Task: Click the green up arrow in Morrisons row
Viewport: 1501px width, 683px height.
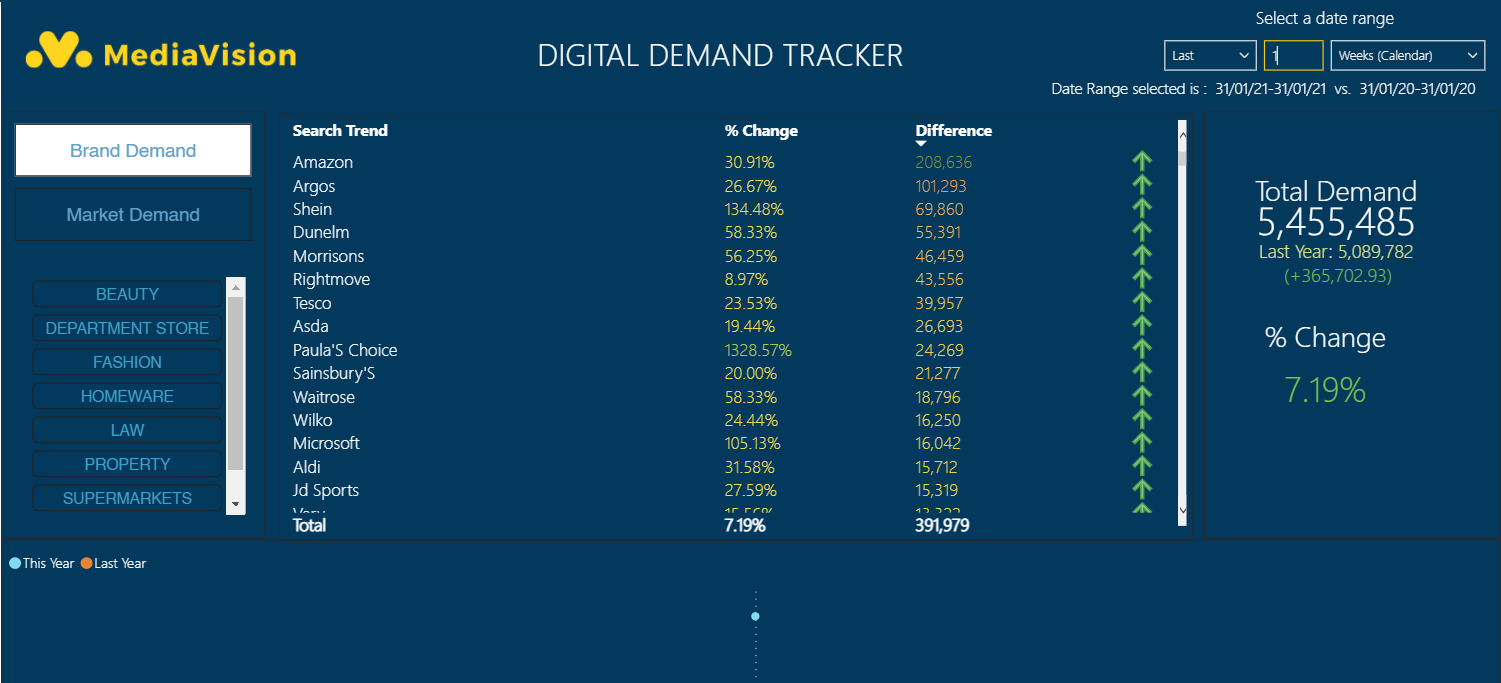Action: tap(1141, 256)
